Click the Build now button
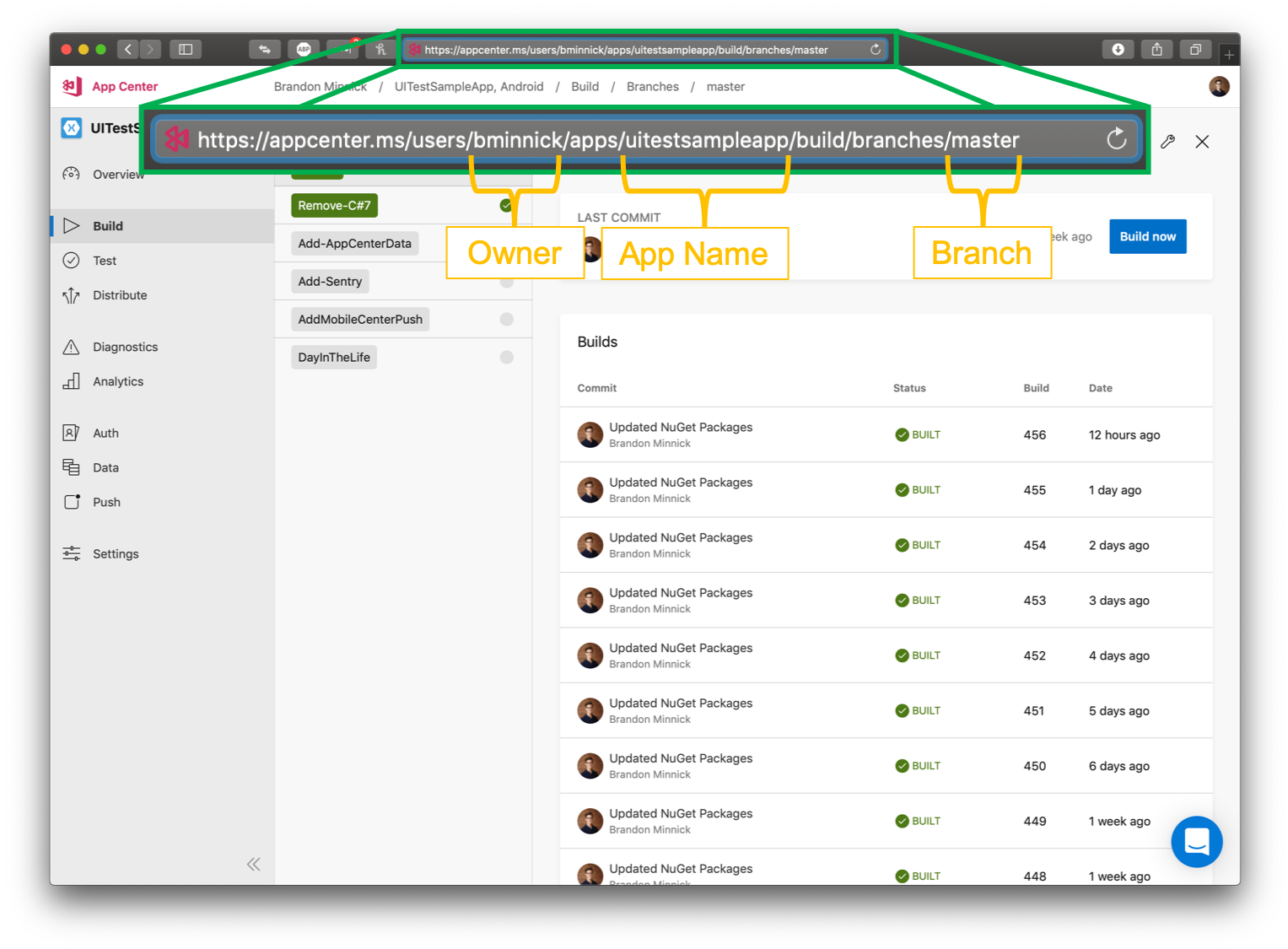The height and width of the screenshot is (949, 1288). point(1147,237)
